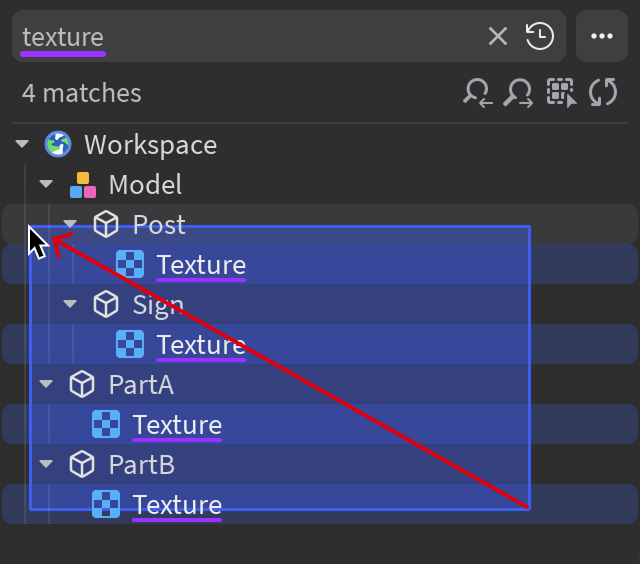Image resolution: width=640 pixels, height=564 pixels.
Task: Select all matches icon
Action: coord(561,93)
